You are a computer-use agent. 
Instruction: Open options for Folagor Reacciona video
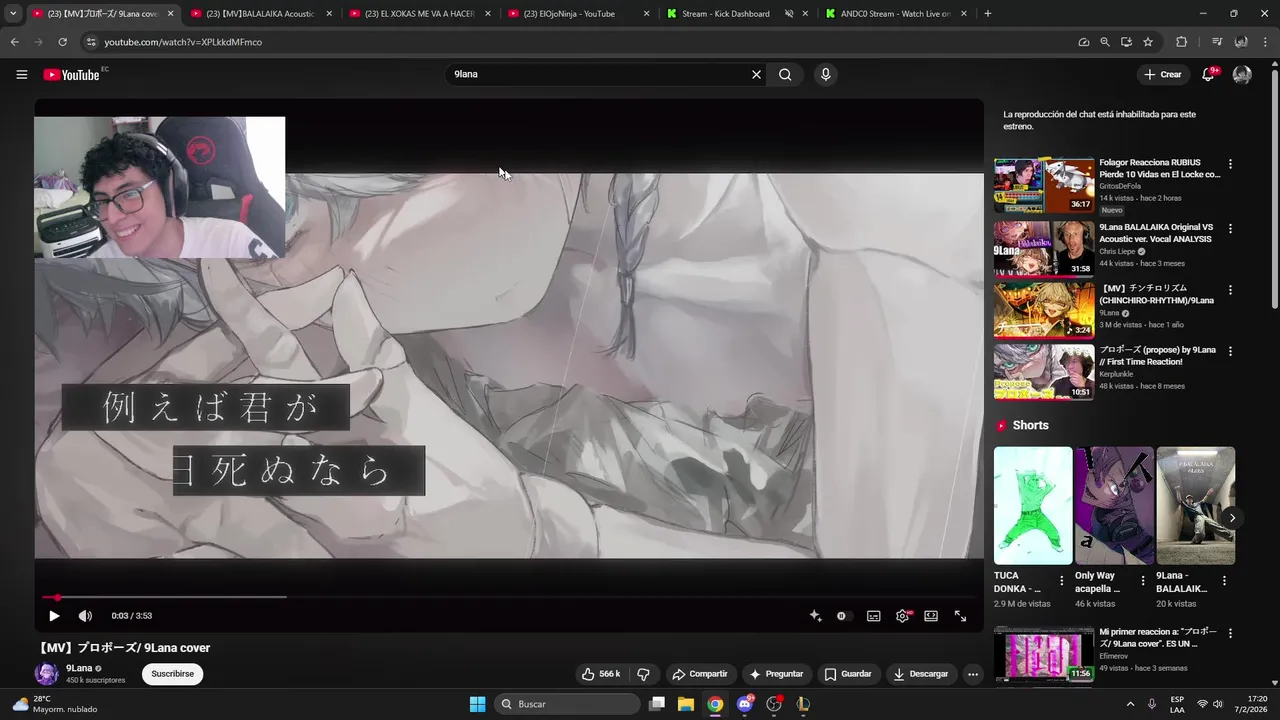1230,164
